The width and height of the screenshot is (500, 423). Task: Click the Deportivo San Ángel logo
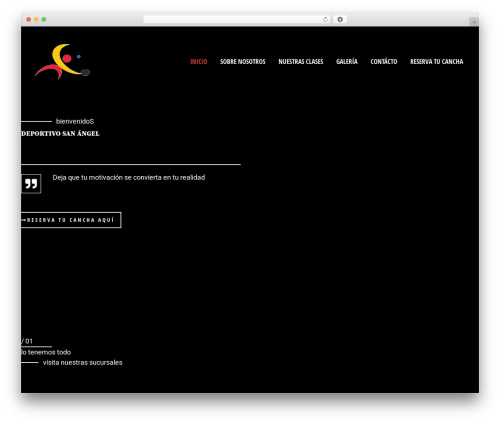click(x=62, y=62)
